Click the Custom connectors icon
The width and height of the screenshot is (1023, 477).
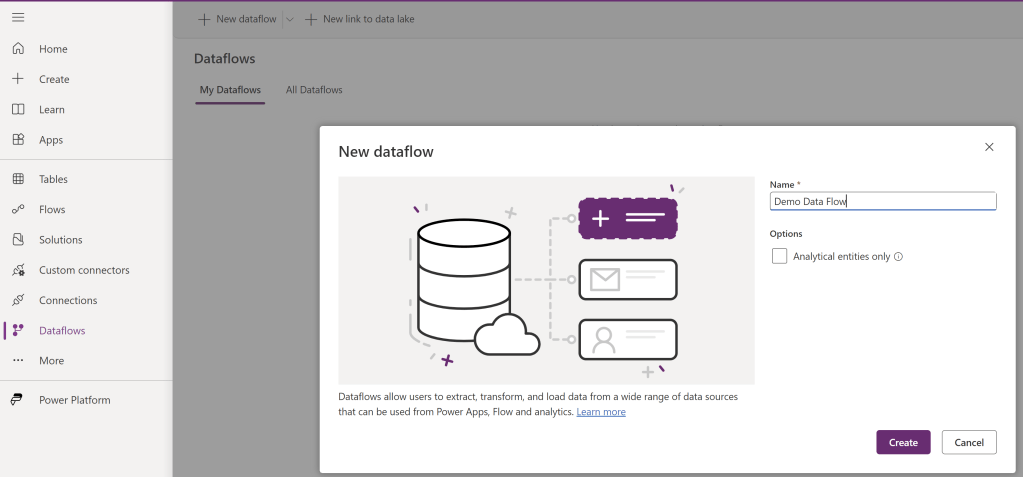click(x=18, y=270)
